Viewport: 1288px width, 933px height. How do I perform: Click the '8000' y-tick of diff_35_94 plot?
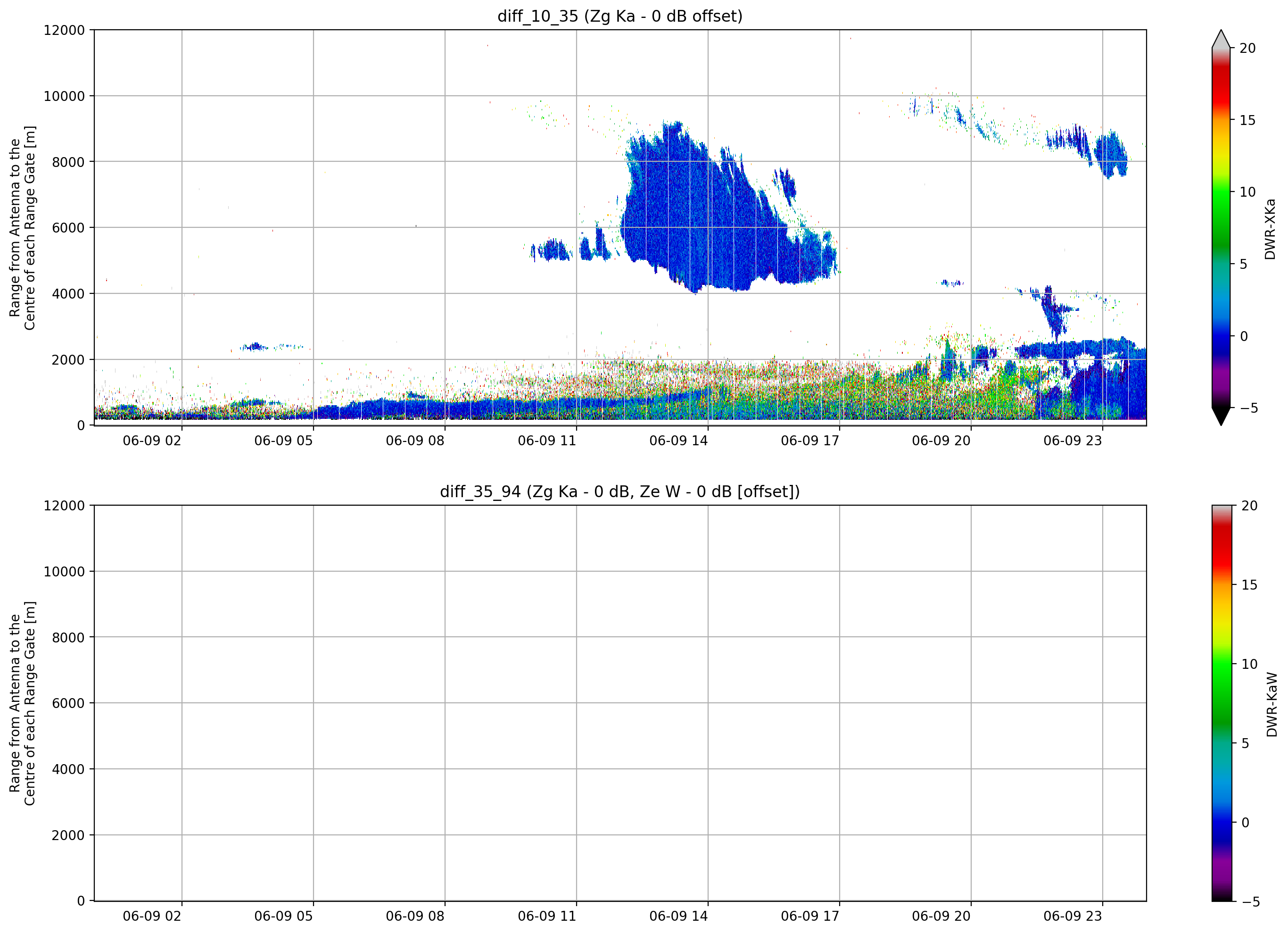[68, 638]
